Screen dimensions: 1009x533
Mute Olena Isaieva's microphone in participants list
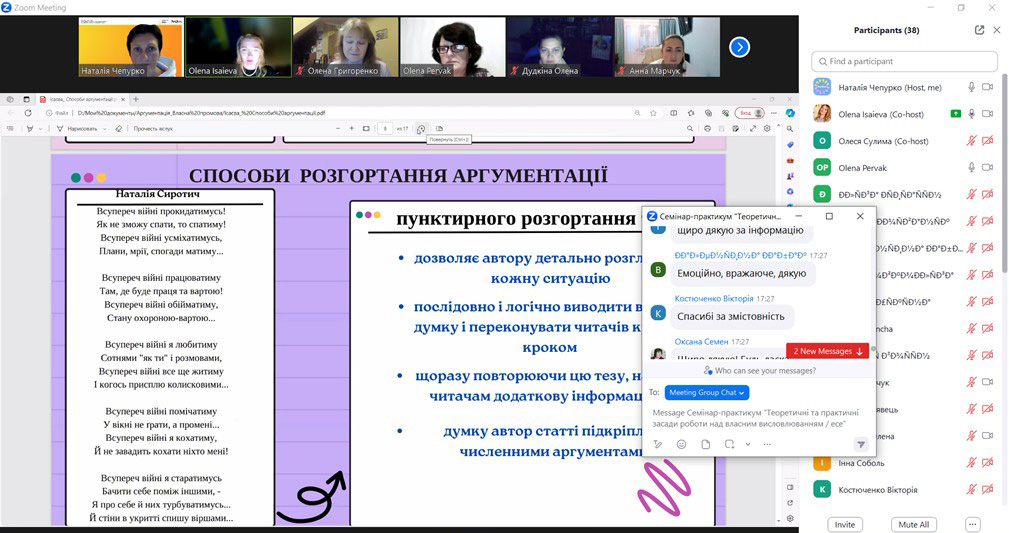(x=972, y=114)
